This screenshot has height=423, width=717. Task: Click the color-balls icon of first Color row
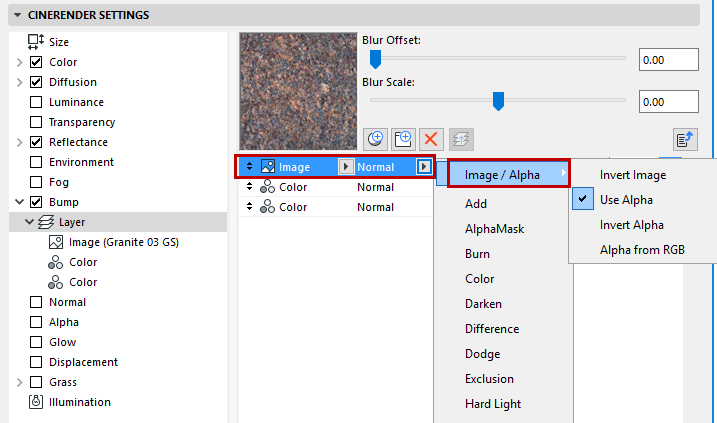(x=268, y=187)
